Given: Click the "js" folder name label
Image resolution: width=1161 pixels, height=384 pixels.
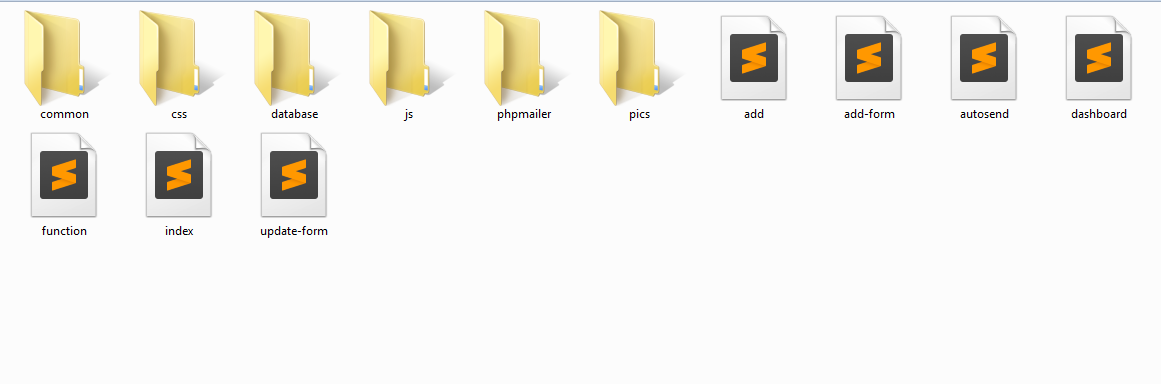Looking at the screenshot, I should 409,115.
